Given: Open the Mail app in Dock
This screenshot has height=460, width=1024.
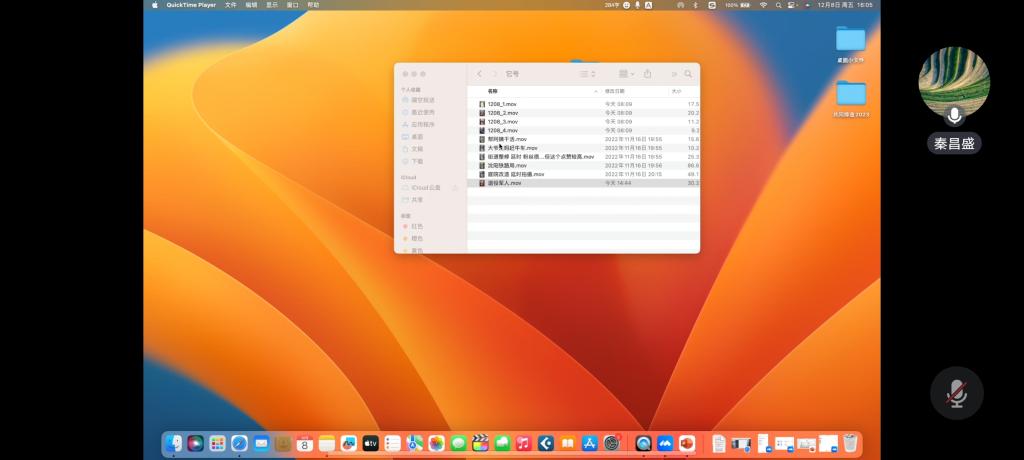Looking at the screenshot, I should [x=261, y=444].
